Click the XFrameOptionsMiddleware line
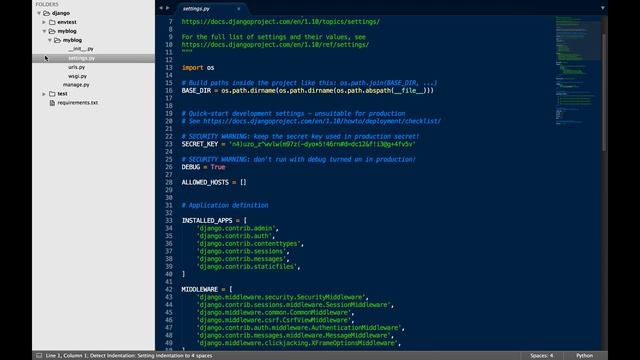 pyautogui.click(x=298, y=343)
